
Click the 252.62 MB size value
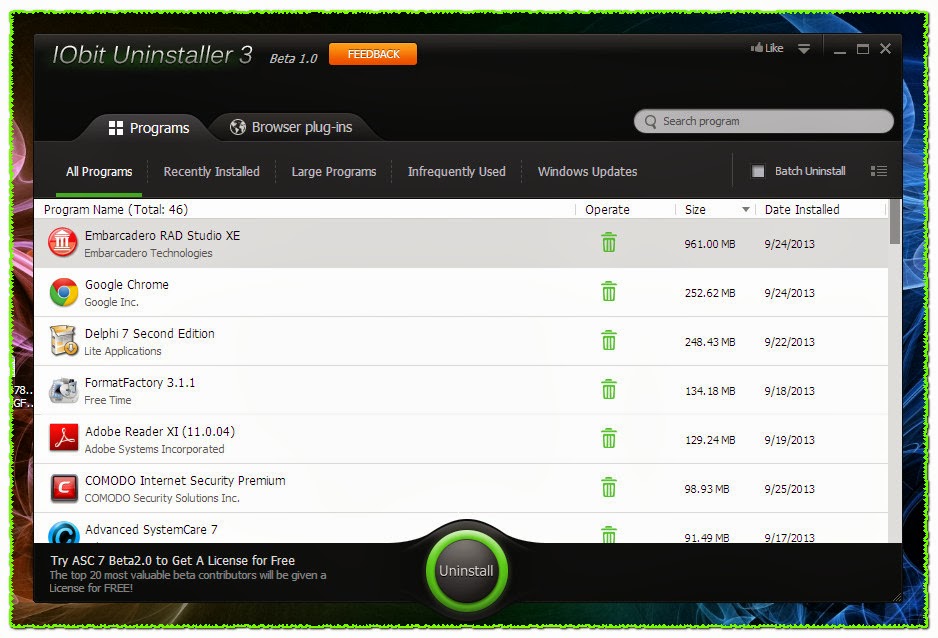click(710, 293)
